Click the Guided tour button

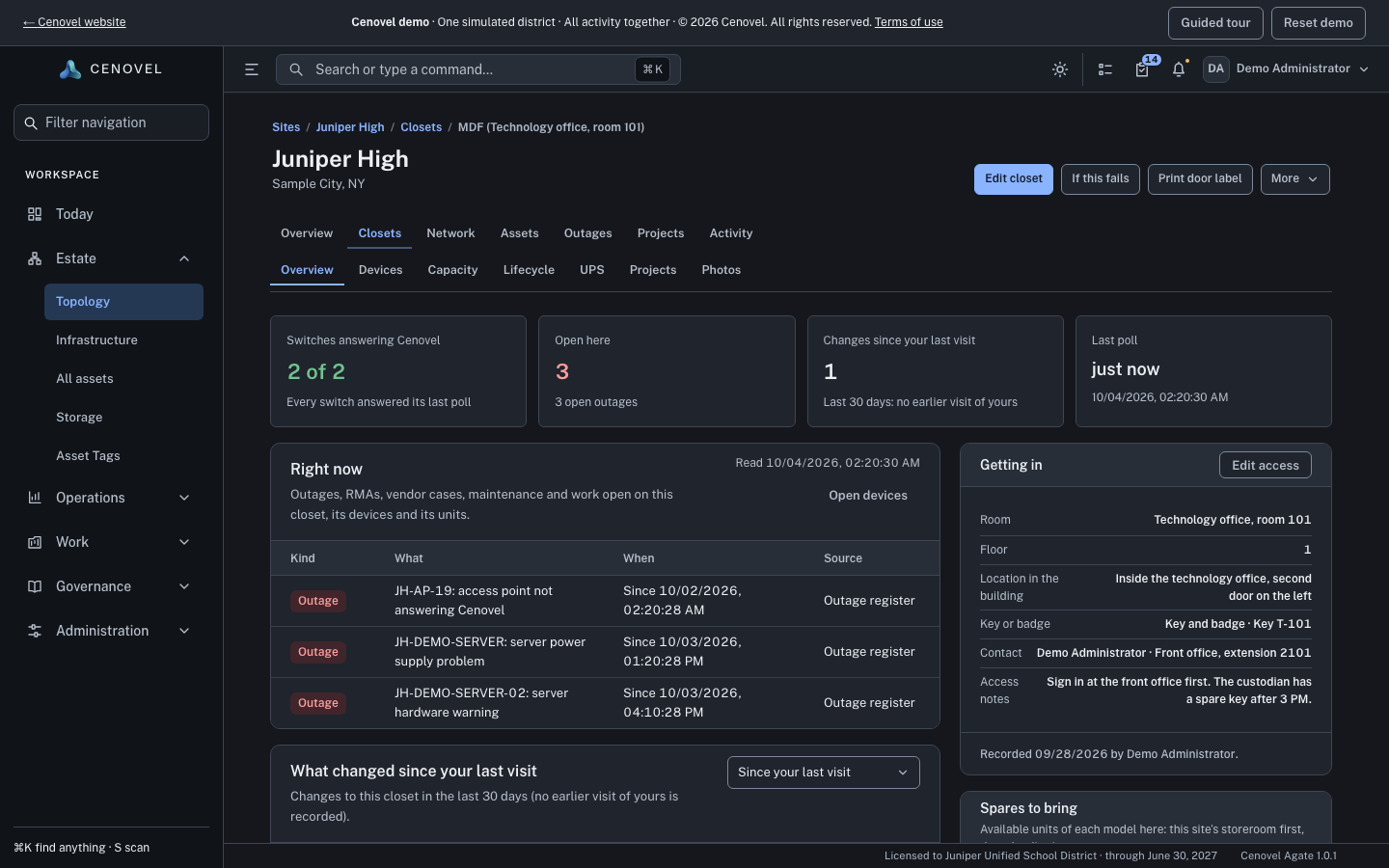tap(1215, 23)
